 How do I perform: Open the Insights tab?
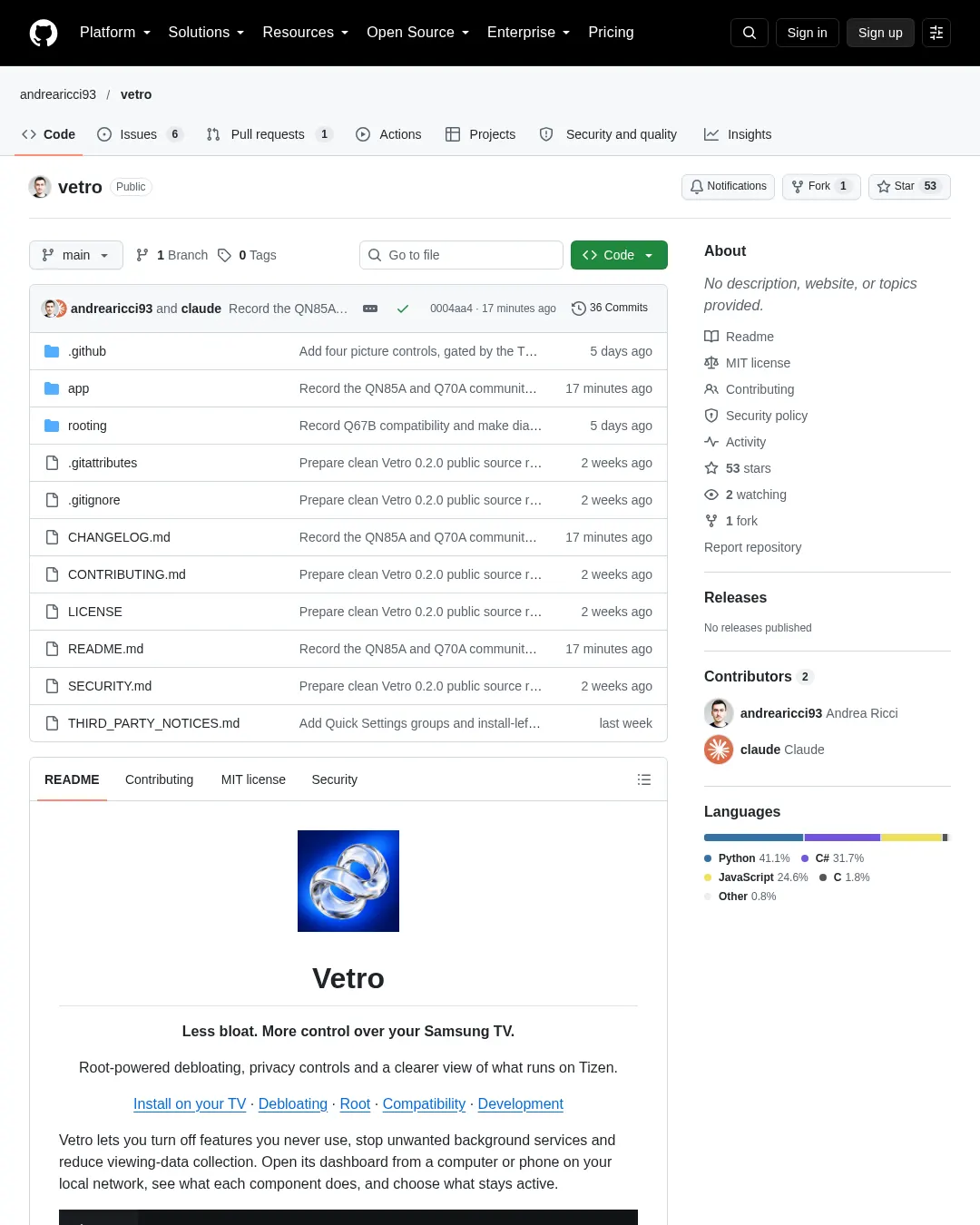(738, 134)
